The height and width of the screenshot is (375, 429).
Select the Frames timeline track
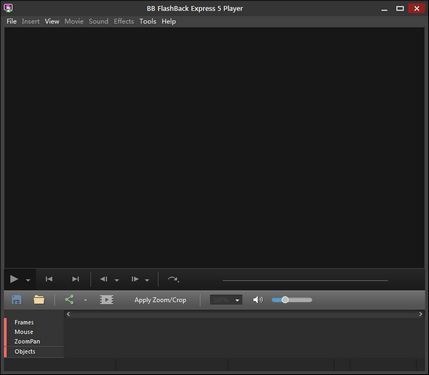(24, 322)
